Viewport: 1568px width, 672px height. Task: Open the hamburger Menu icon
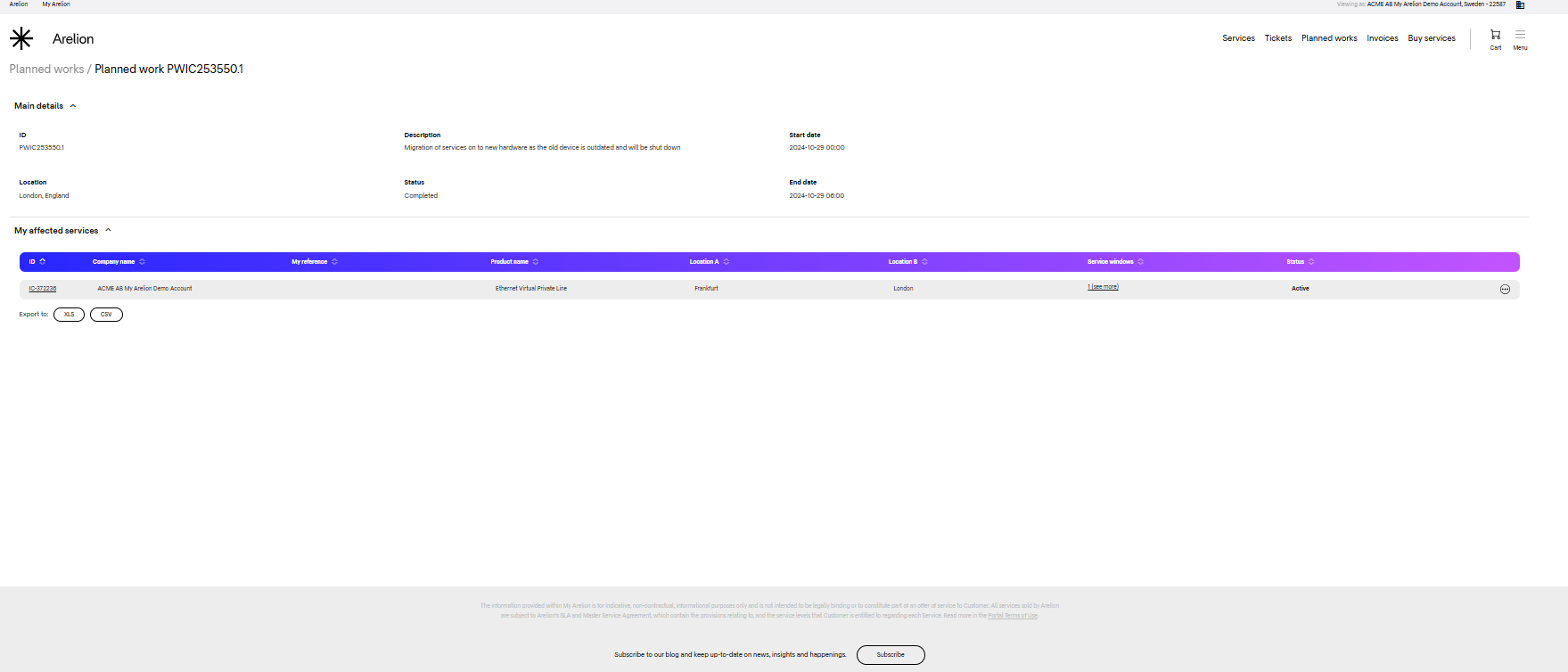(1520, 35)
